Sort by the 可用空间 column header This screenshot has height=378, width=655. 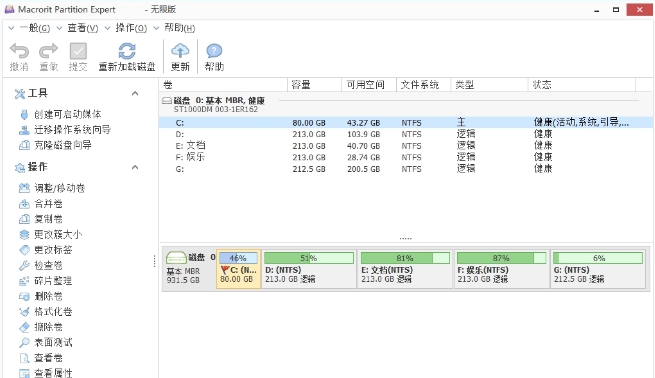click(x=369, y=85)
